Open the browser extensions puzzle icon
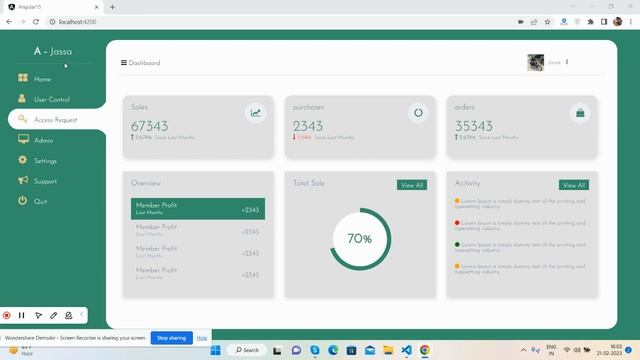This screenshot has width=640, height=360. pyautogui.click(x=590, y=22)
